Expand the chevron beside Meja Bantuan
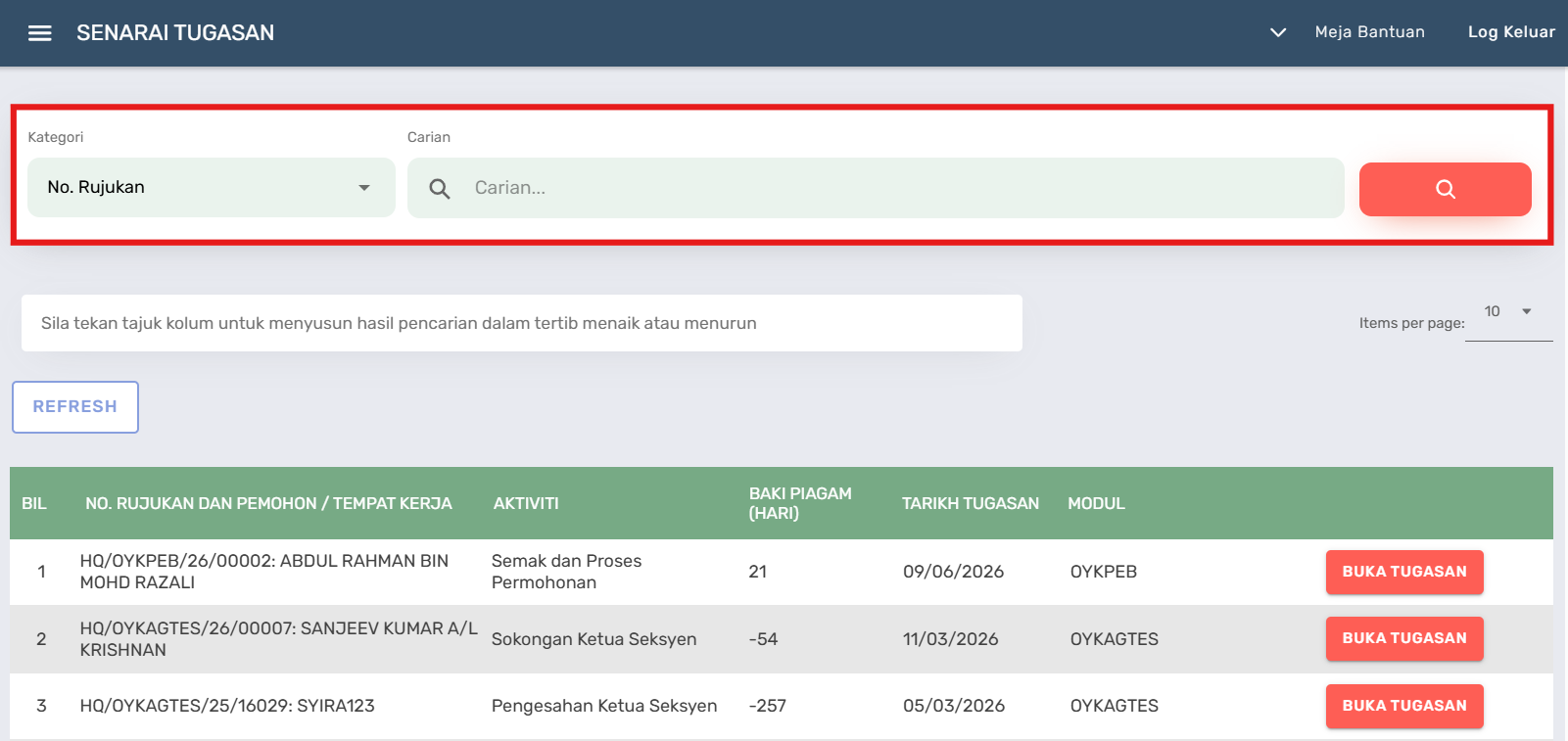The image size is (1568, 741). [1277, 32]
